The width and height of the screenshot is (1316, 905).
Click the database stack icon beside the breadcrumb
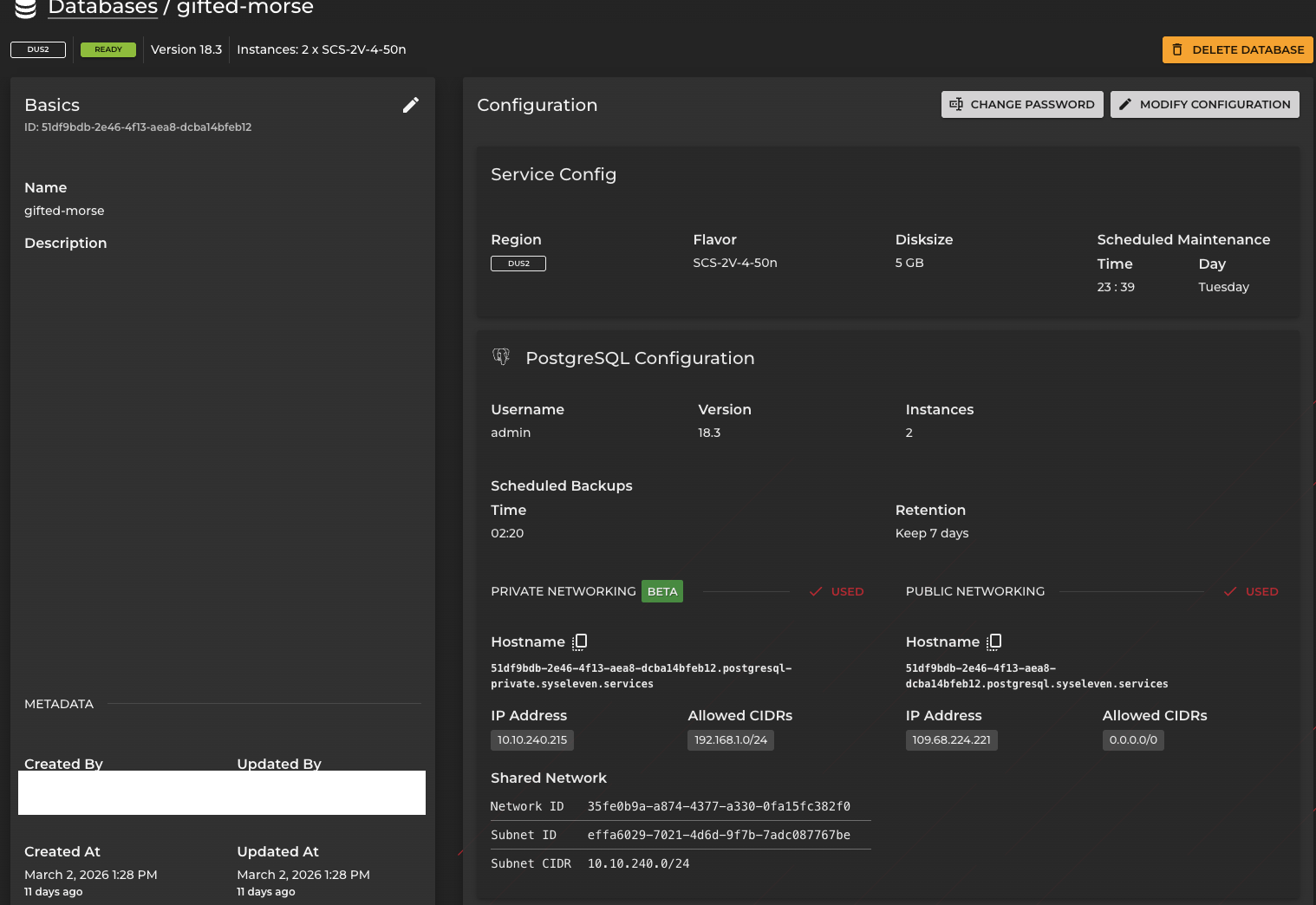coord(23,10)
